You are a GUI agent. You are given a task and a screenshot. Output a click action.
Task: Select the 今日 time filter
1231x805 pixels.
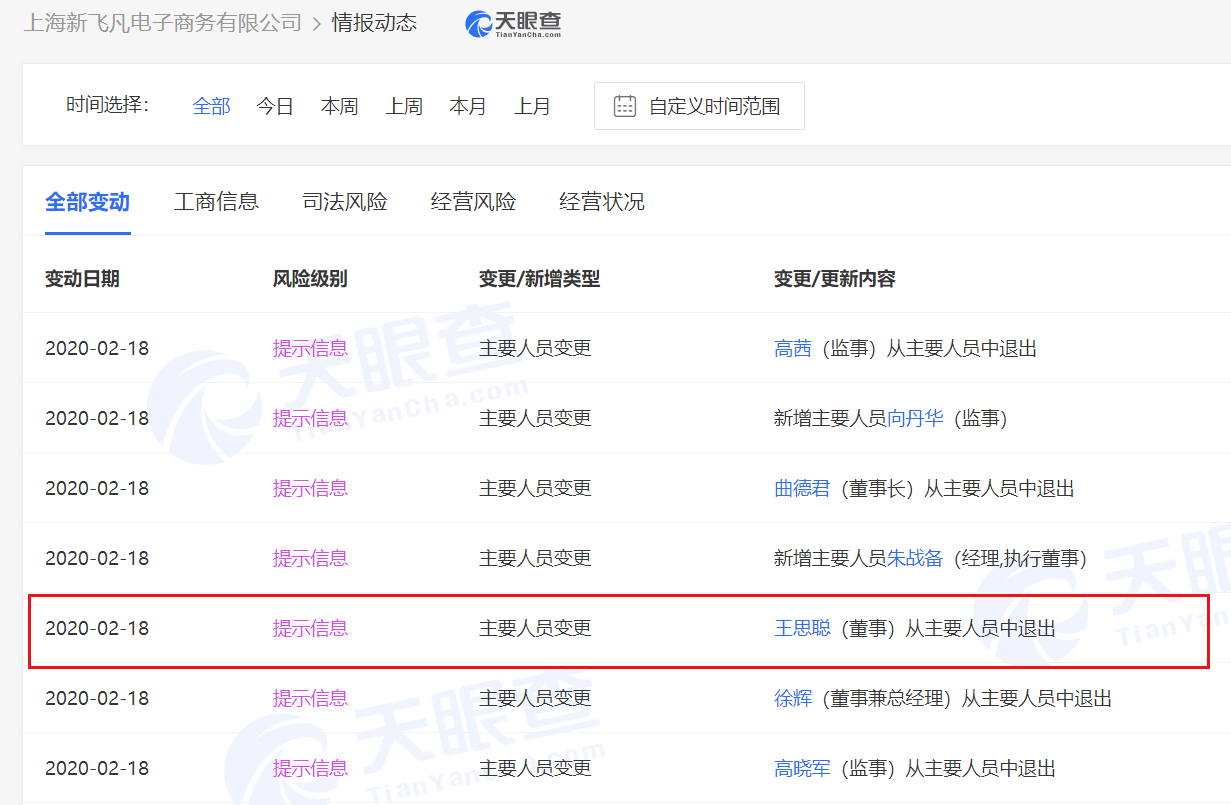(275, 106)
